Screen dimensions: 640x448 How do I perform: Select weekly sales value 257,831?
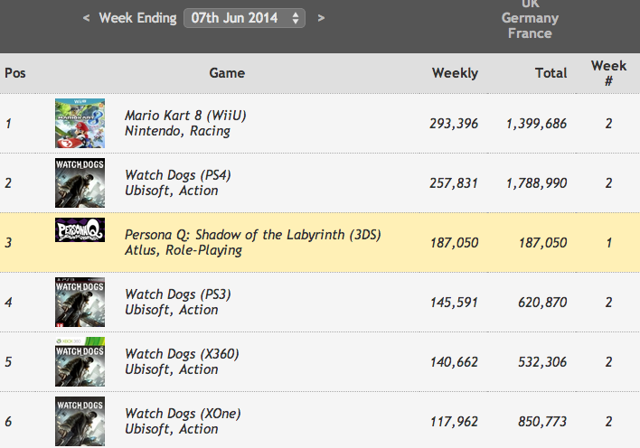[453, 183]
